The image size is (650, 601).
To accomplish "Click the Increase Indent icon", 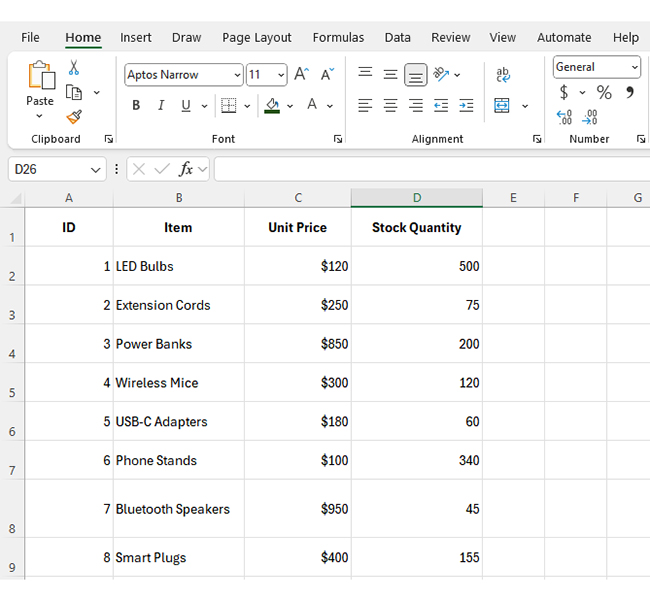I will [x=466, y=106].
